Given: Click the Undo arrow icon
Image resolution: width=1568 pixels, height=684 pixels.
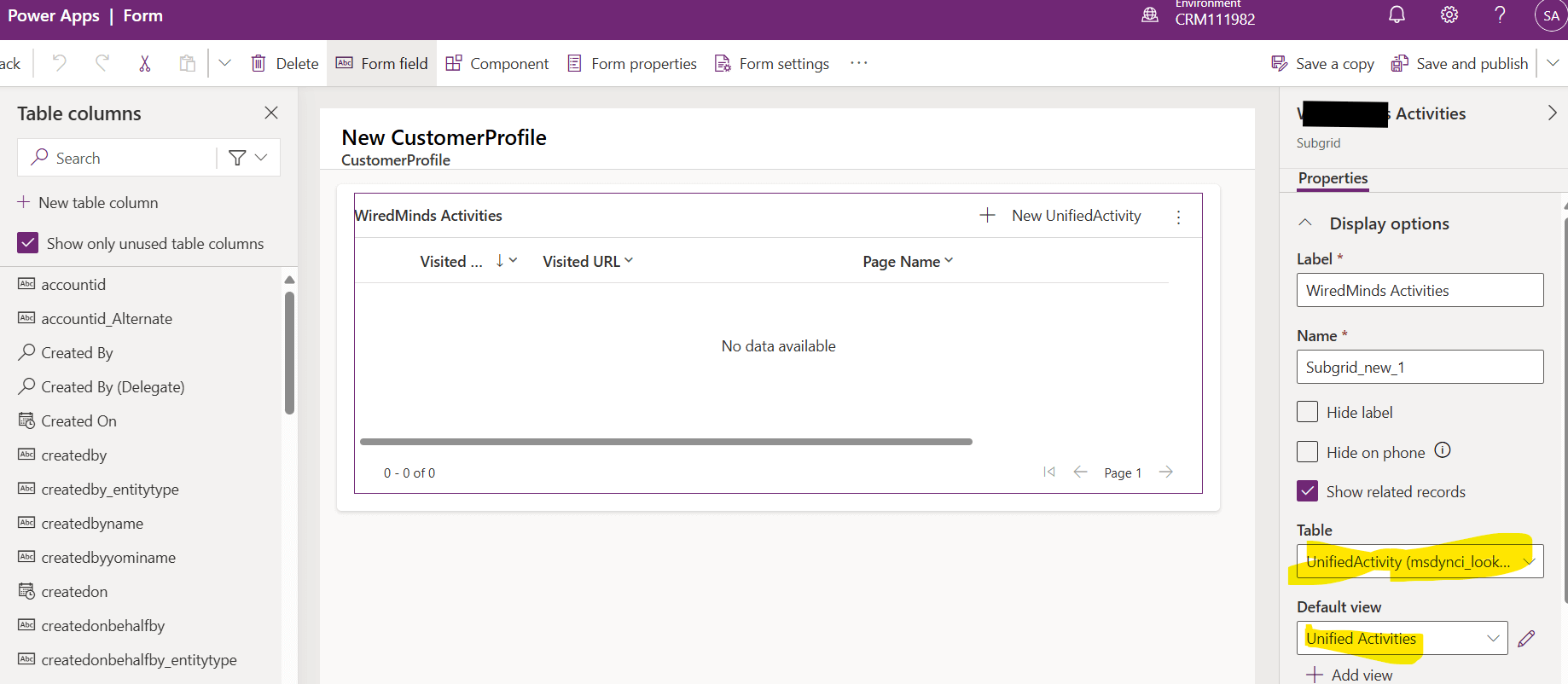Looking at the screenshot, I should [x=59, y=63].
